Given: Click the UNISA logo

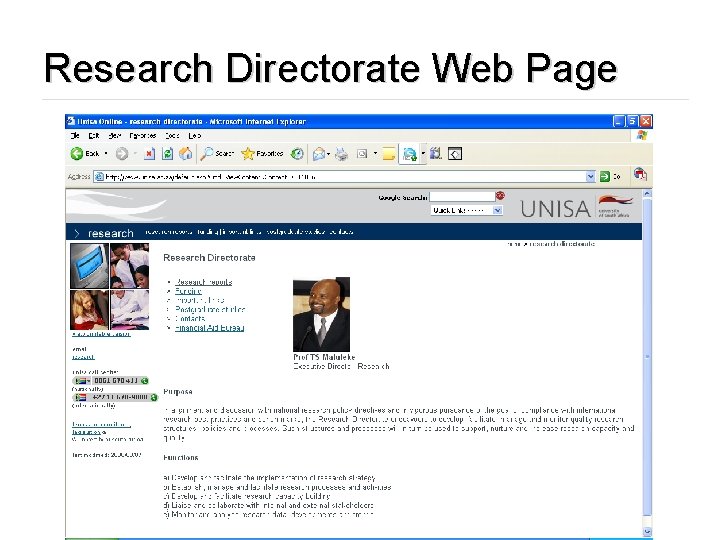Looking at the screenshot, I should [x=576, y=208].
